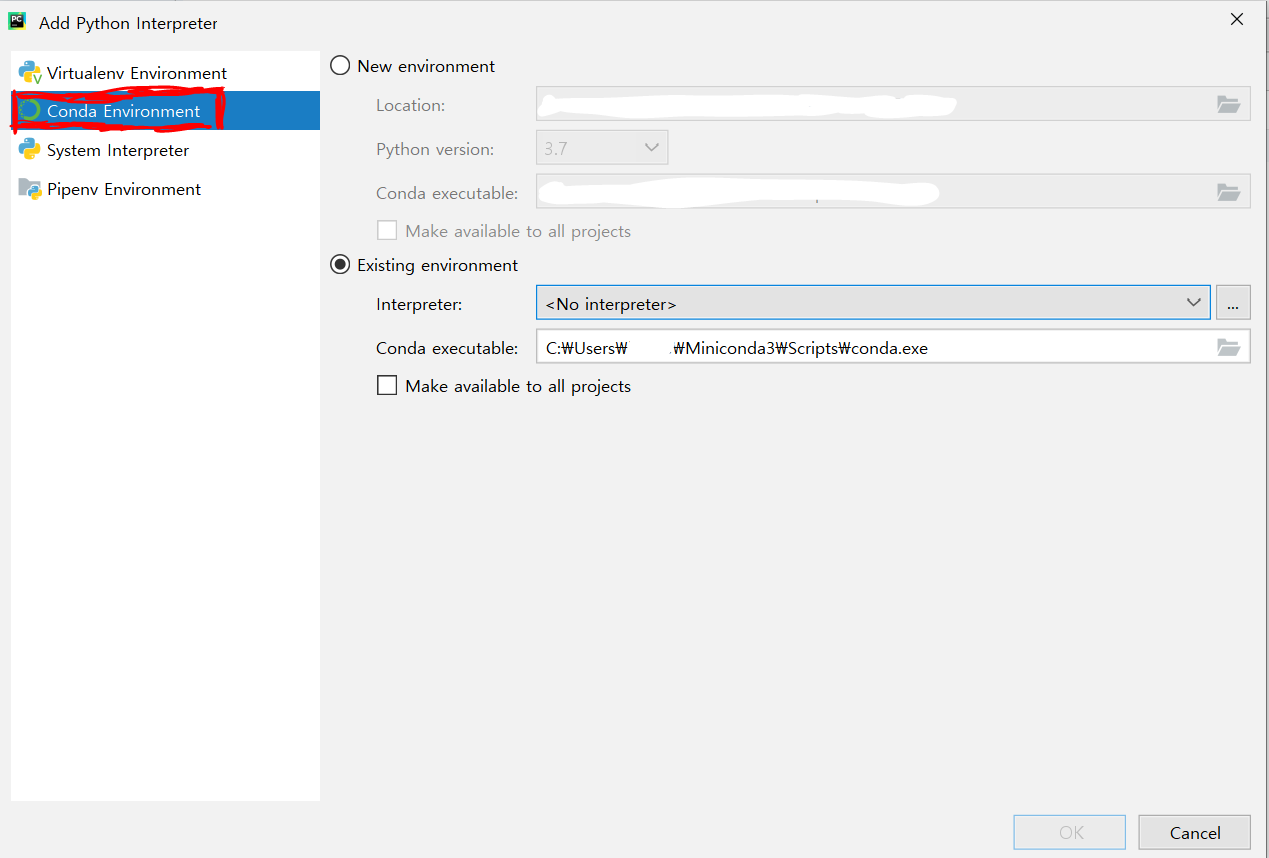Enable Make available to all projects checkbox
Viewport: 1269px width, 858px height.
click(387, 385)
